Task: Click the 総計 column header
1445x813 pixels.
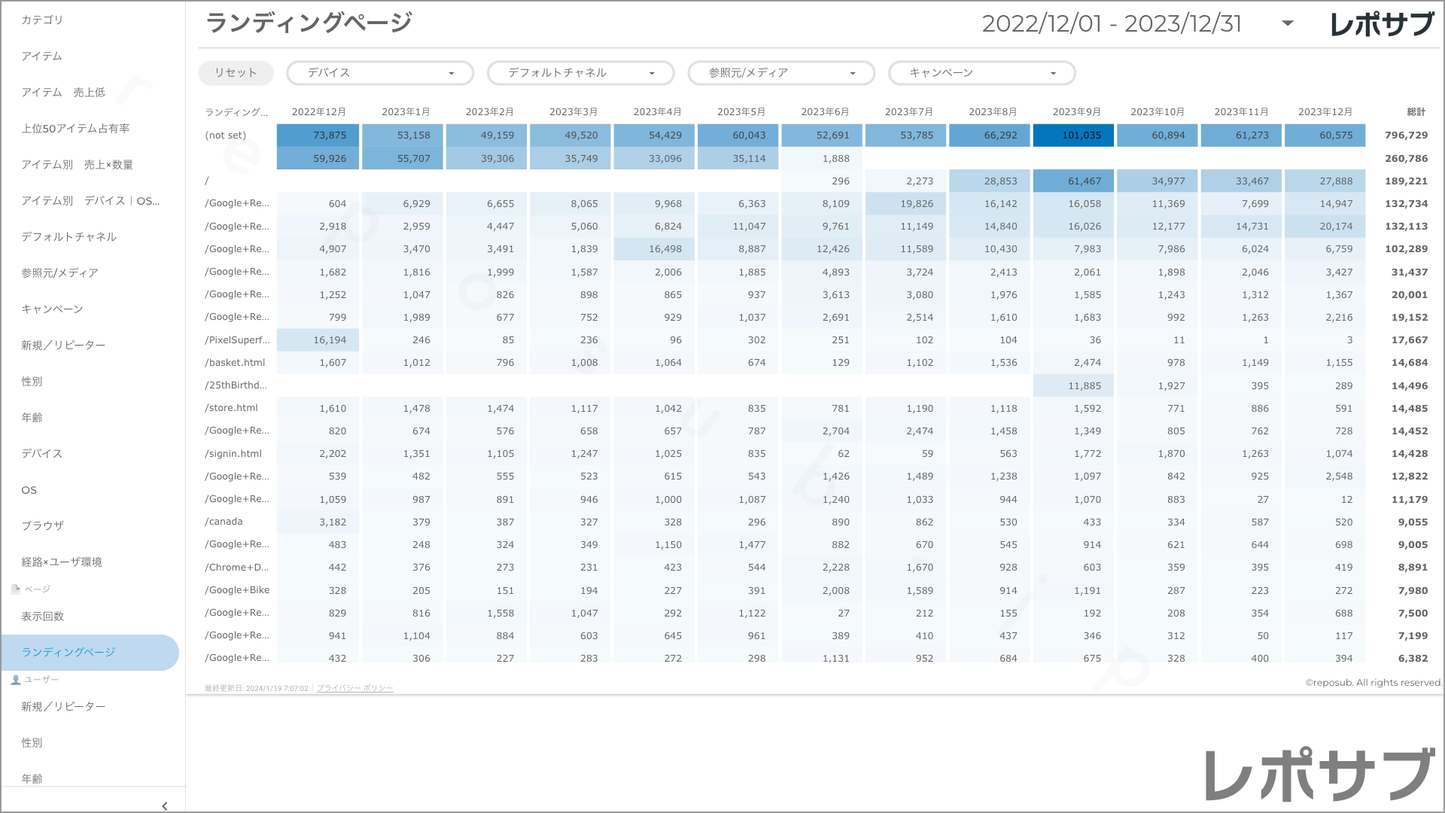Action: click(1415, 112)
